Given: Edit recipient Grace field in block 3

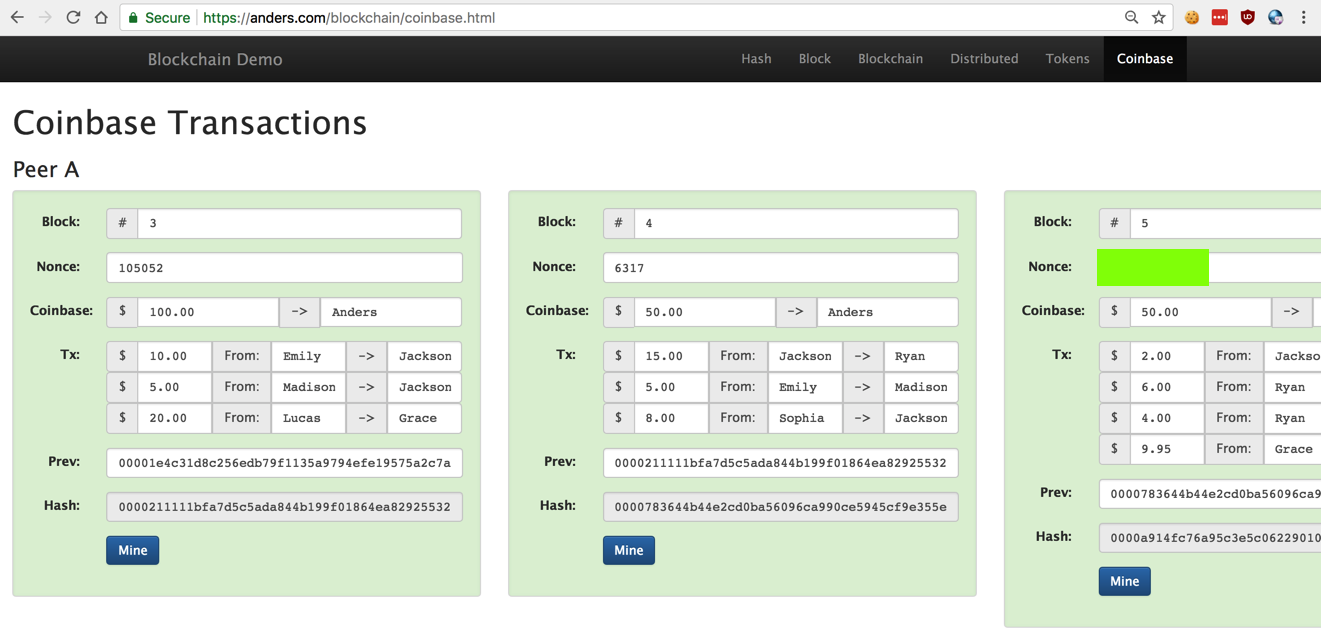Looking at the screenshot, I should [x=425, y=418].
